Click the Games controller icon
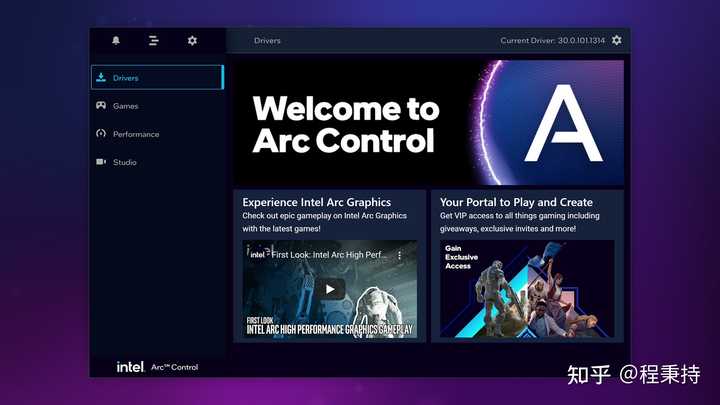 (x=101, y=106)
